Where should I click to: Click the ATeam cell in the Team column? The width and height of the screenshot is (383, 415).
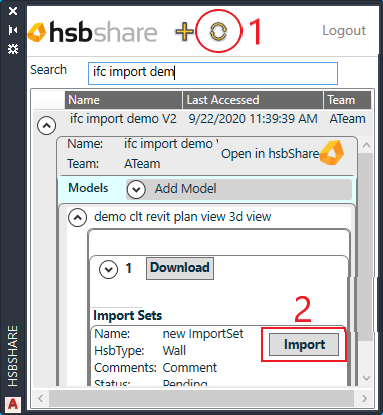[347, 119]
